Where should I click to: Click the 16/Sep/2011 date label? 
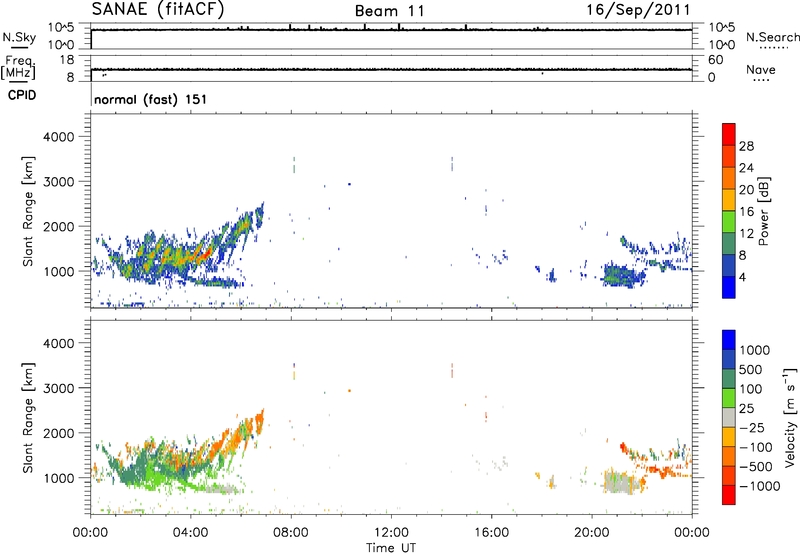pyautogui.click(x=638, y=10)
